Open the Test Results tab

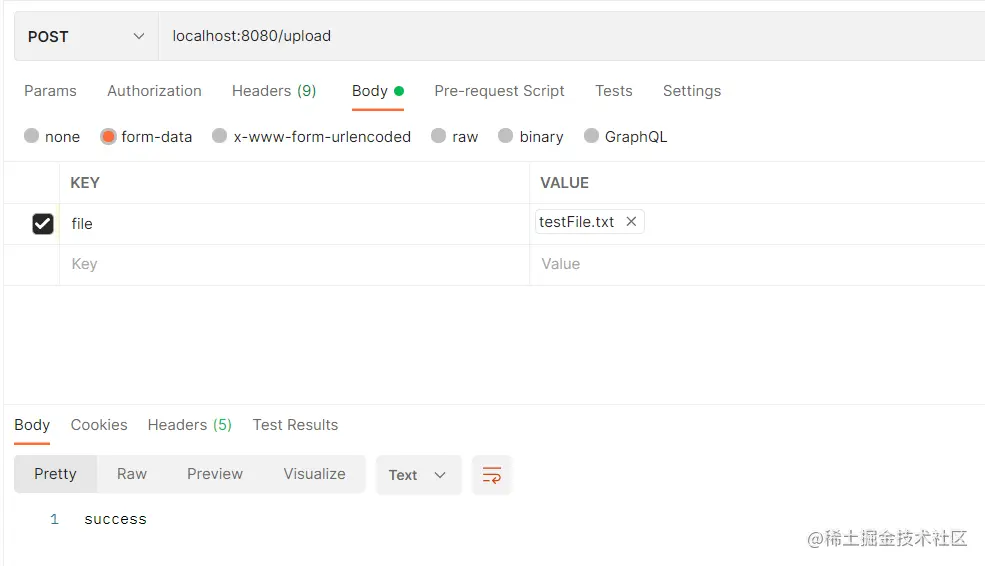295,425
